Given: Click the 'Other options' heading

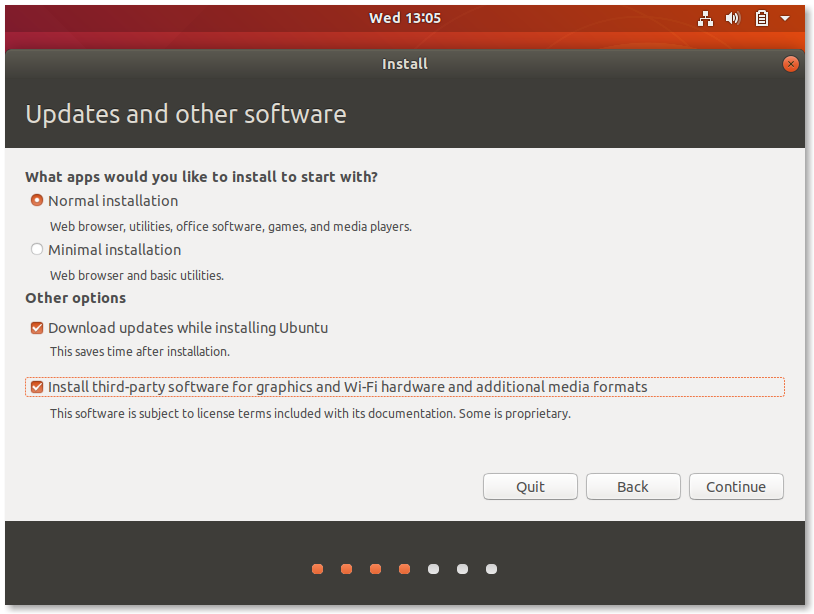Looking at the screenshot, I should [x=76, y=298].
